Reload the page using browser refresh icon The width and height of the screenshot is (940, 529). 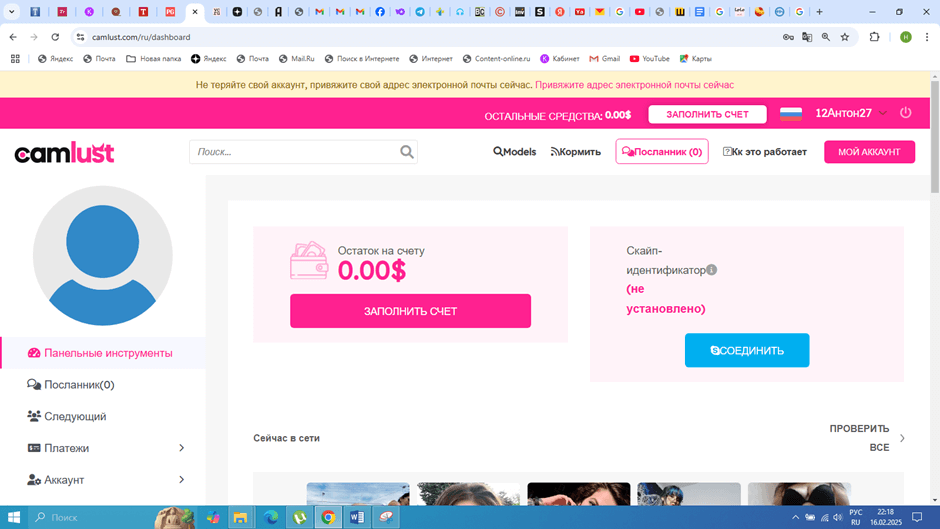click(x=55, y=37)
